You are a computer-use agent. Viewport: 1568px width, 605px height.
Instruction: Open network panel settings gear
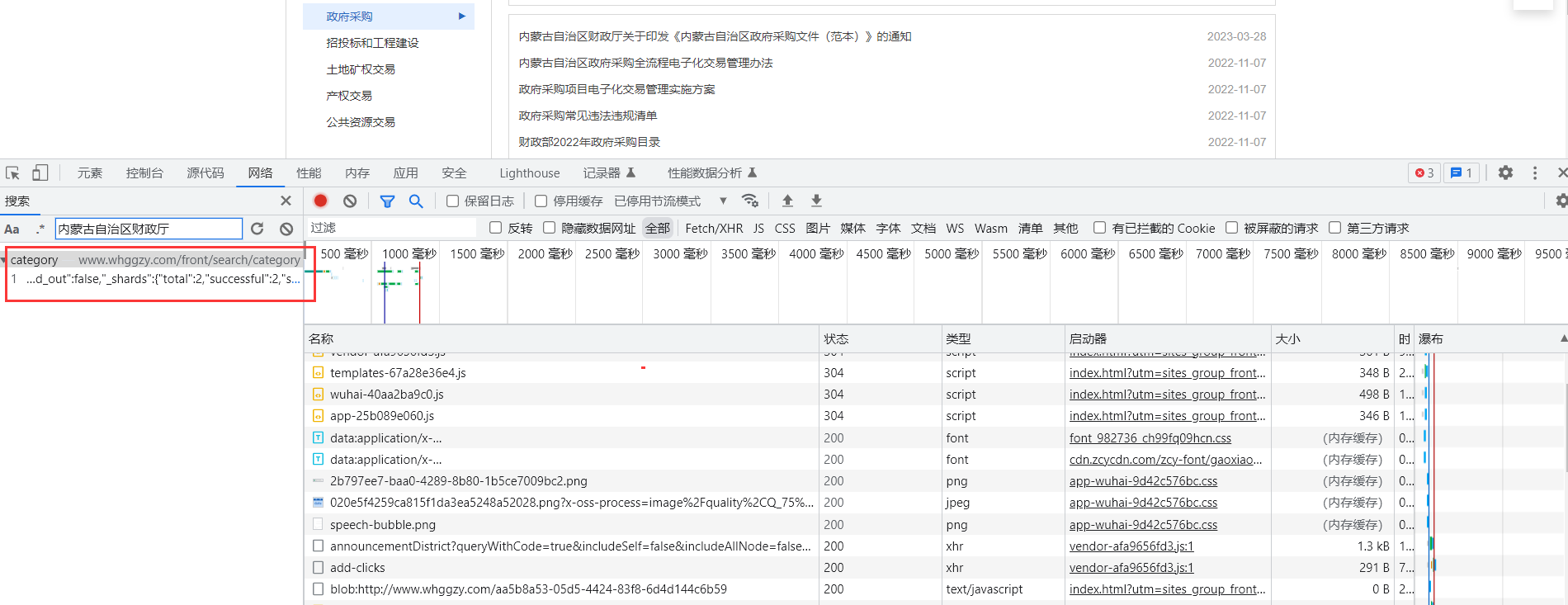click(x=1561, y=201)
